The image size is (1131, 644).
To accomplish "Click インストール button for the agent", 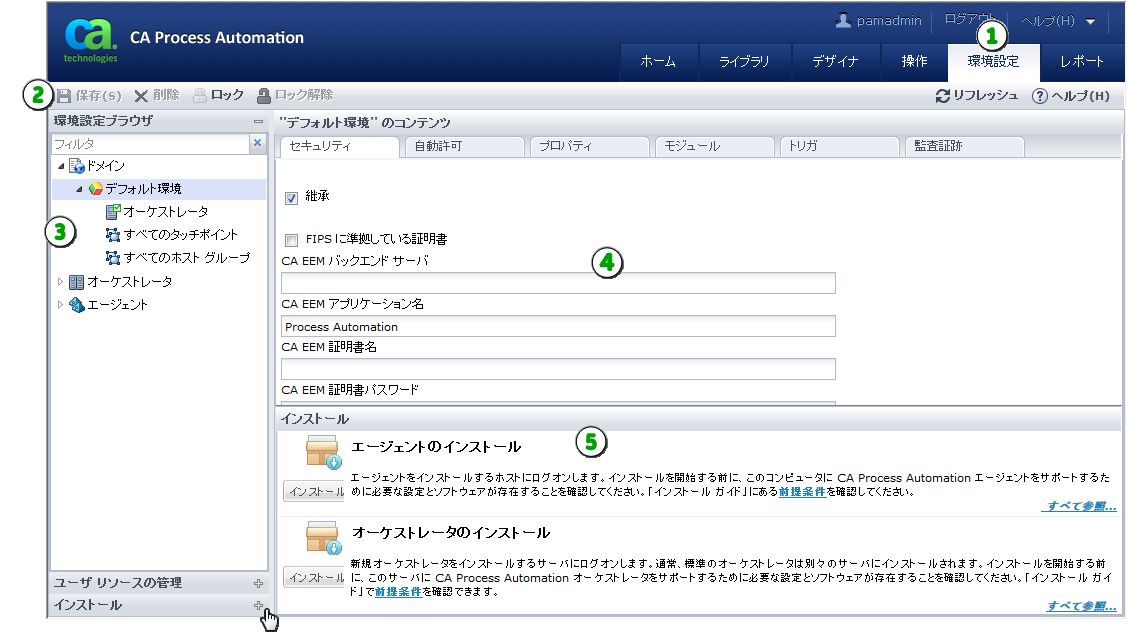I will (314, 492).
